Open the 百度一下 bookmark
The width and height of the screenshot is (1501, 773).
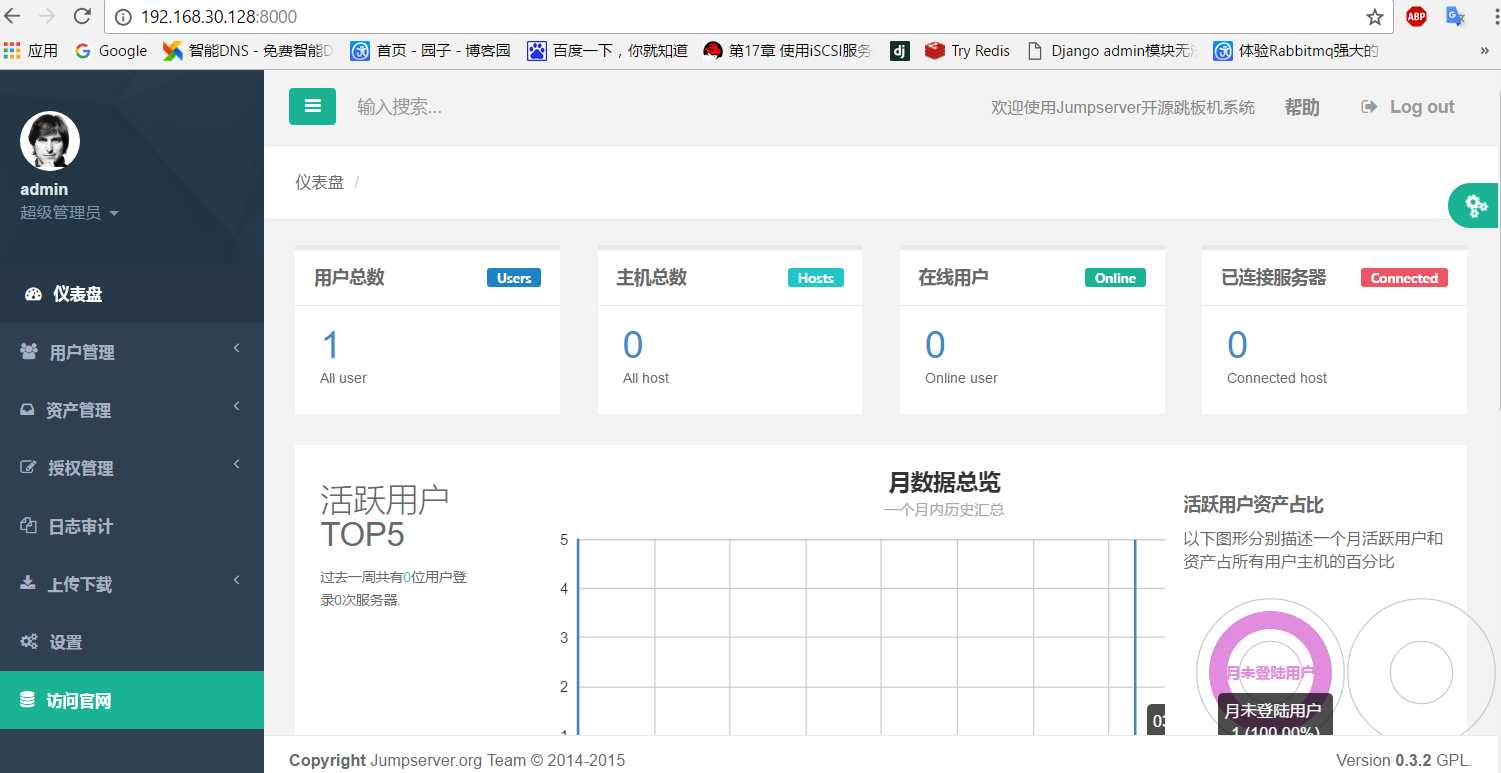[607, 50]
